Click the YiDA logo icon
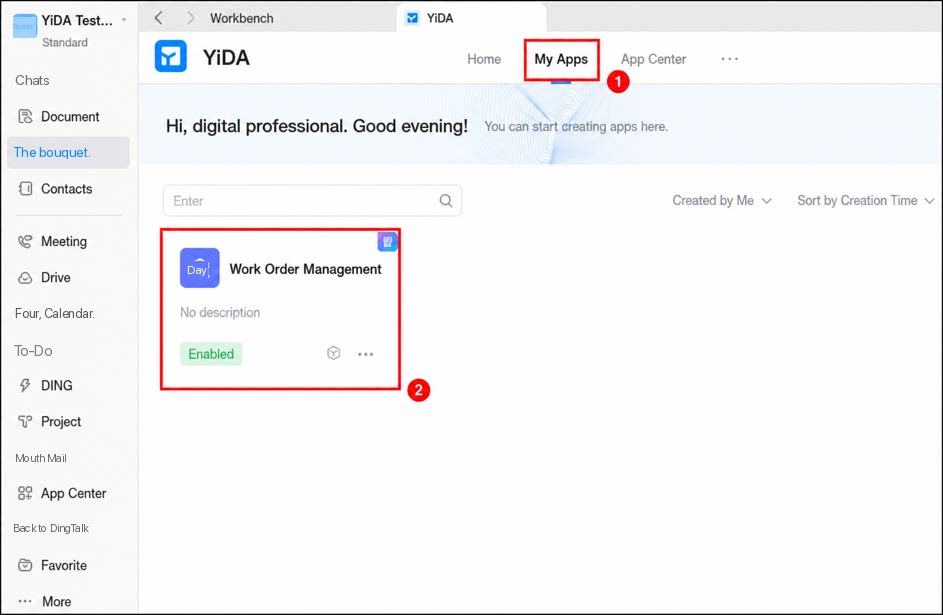This screenshot has height=615, width=943. (x=171, y=57)
